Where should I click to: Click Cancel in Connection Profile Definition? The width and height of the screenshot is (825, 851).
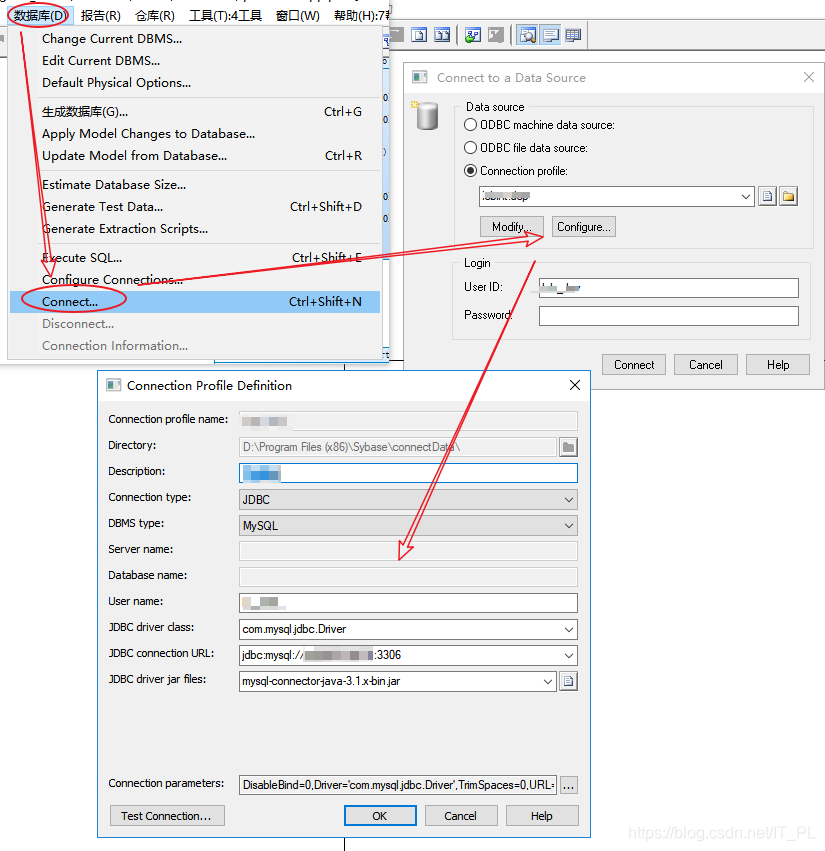pyautogui.click(x=461, y=816)
